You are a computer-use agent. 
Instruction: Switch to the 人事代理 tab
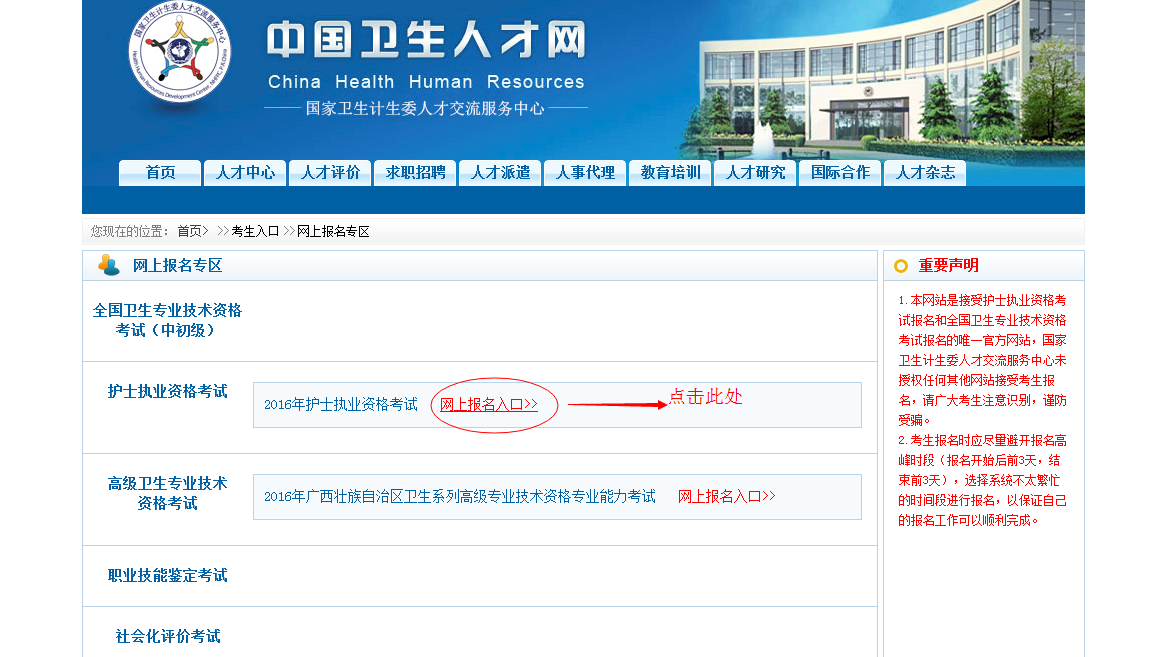click(585, 173)
